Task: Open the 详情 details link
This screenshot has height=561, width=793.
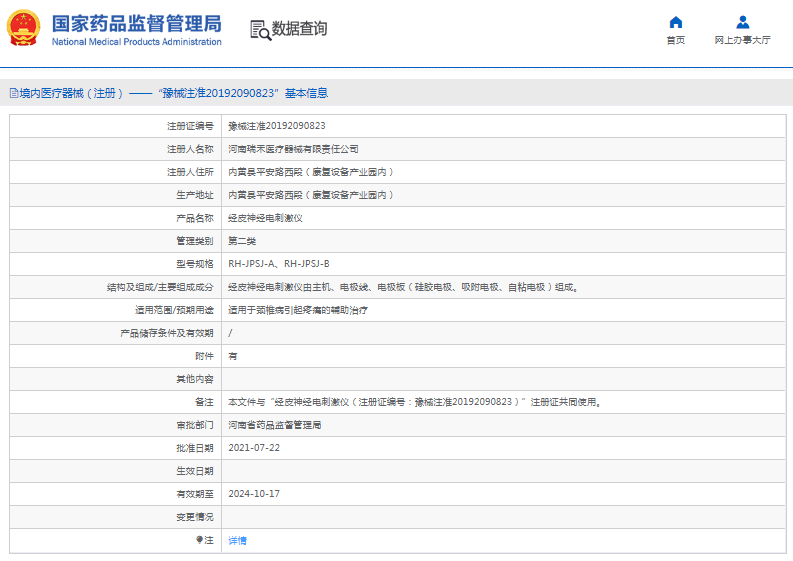Action: pos(237,540)
